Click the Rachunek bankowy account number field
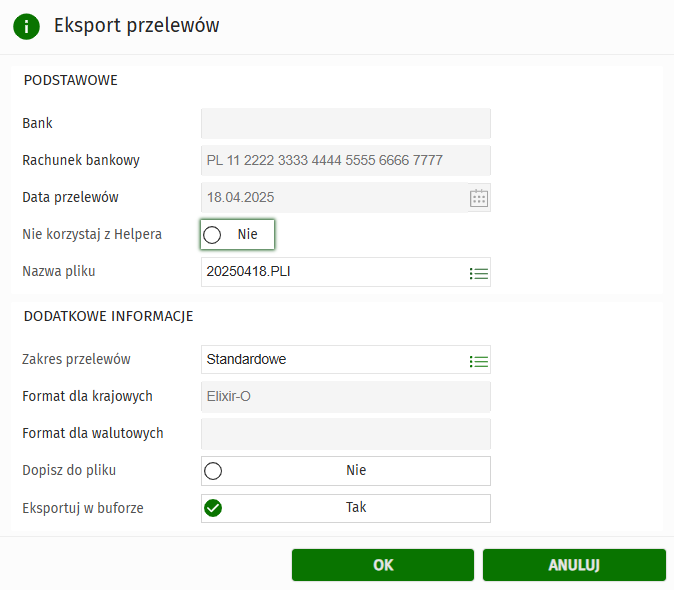674x590 pixels. click(345, 161)
